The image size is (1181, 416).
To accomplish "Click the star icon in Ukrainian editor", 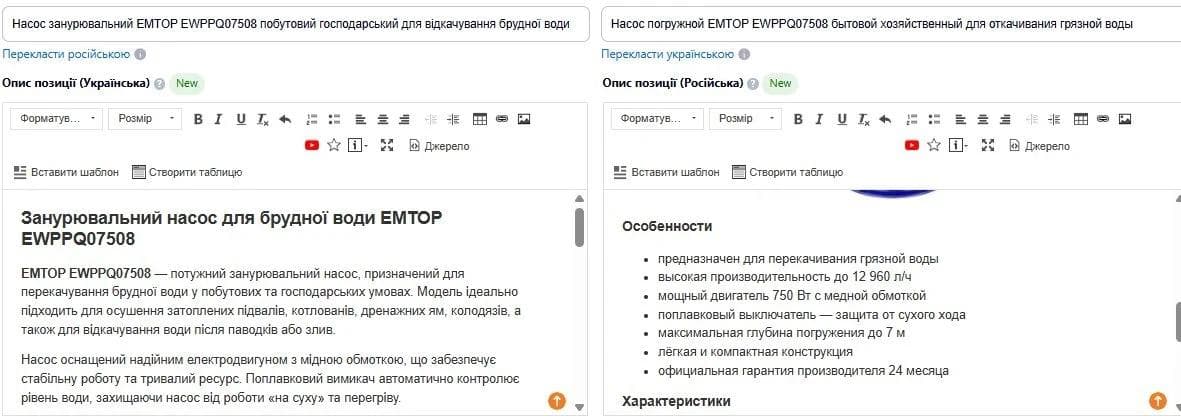I will (334, 145).
